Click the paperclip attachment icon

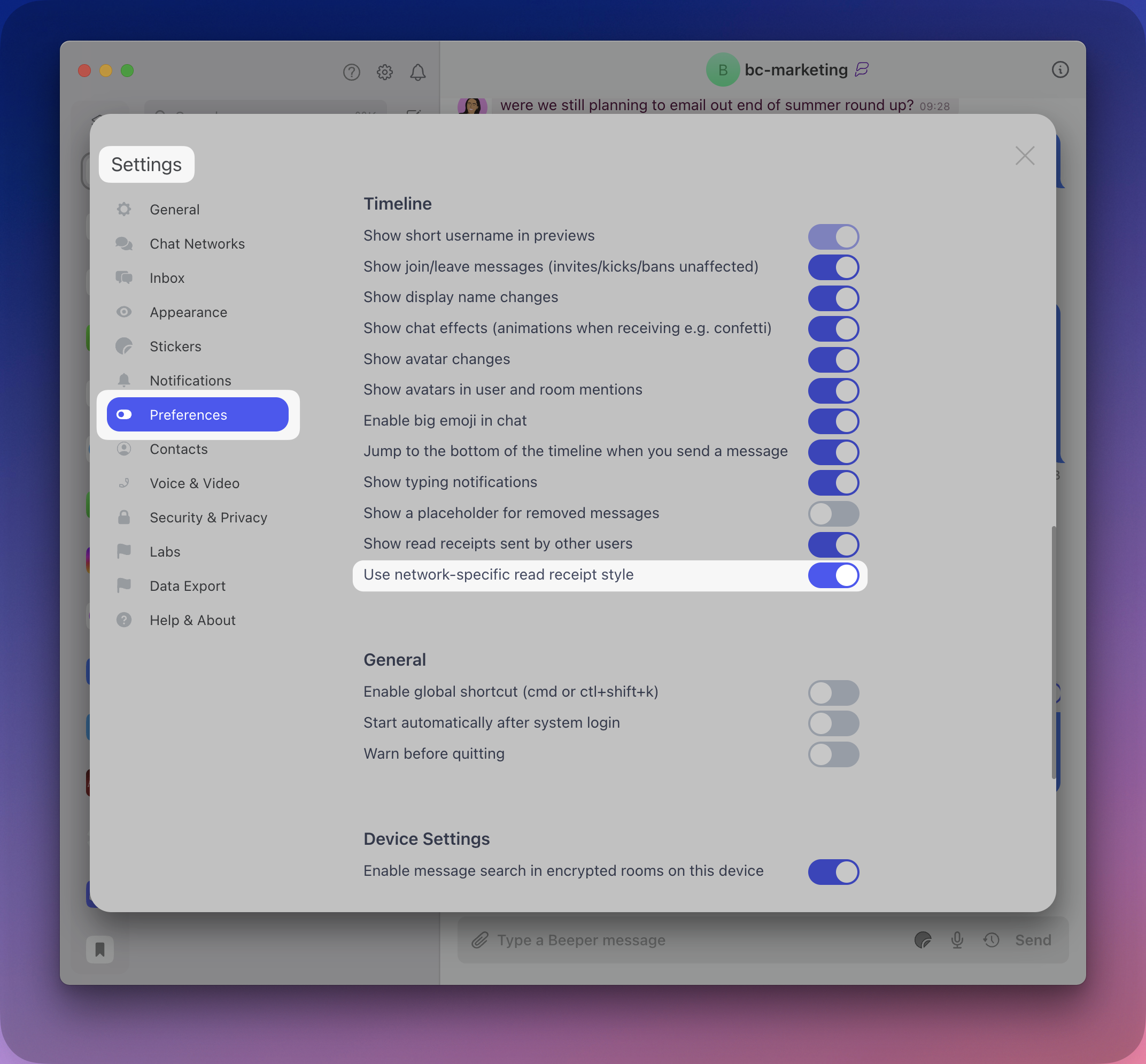coord(479,940)
